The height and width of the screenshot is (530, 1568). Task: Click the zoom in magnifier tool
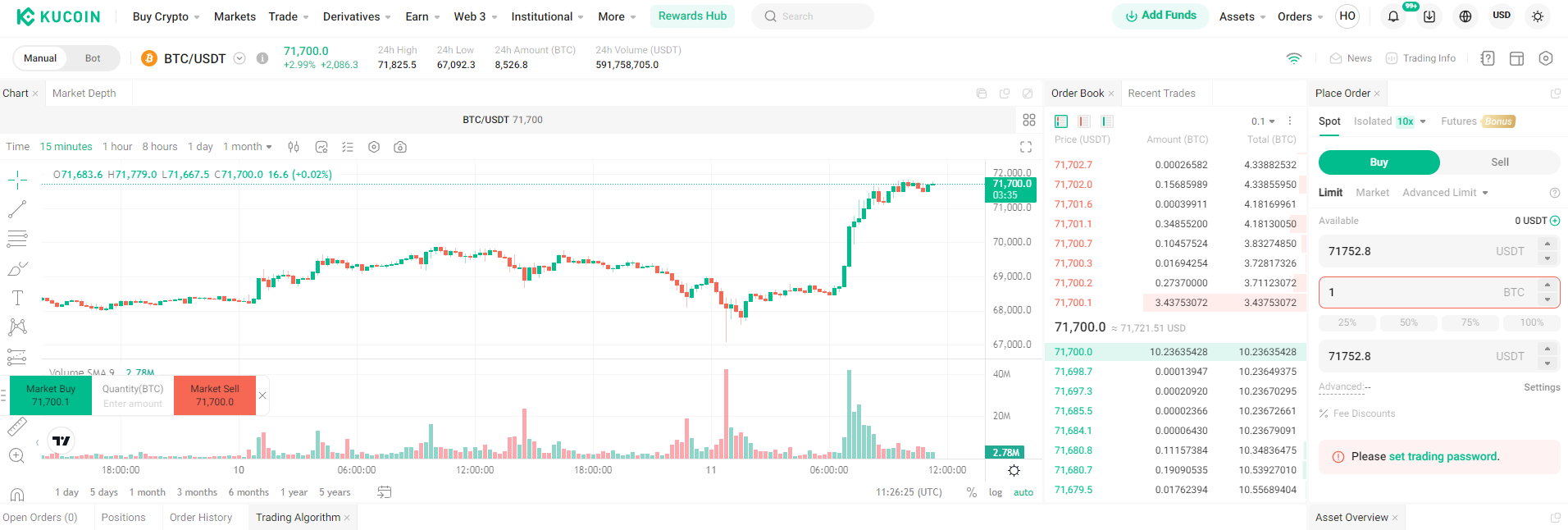point(17,456)
